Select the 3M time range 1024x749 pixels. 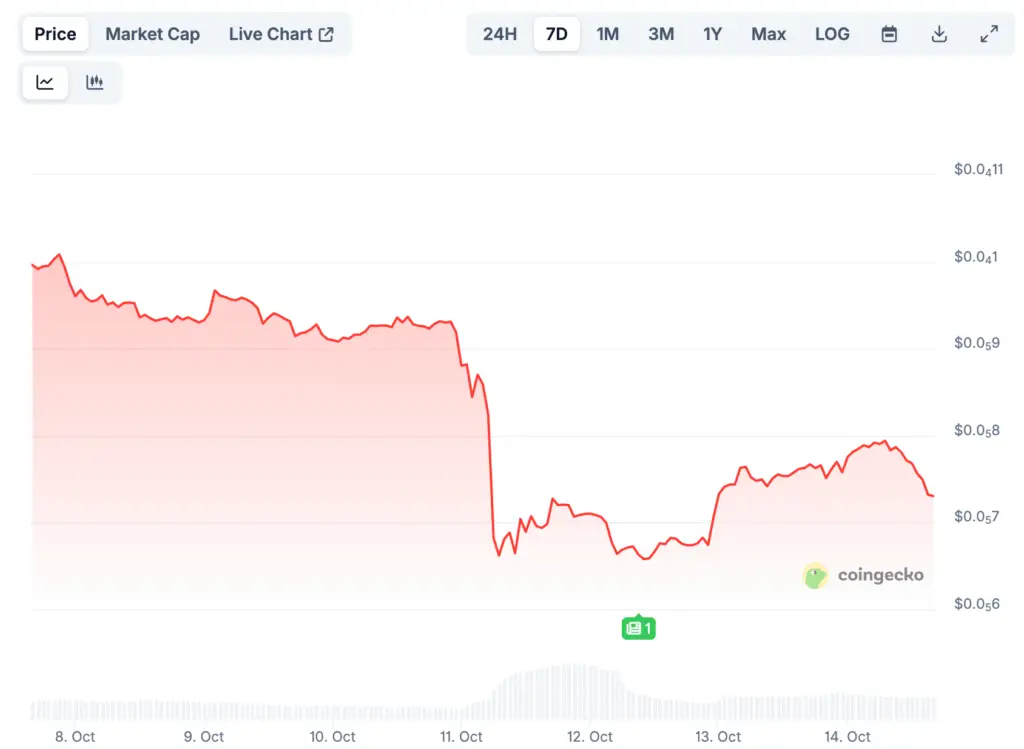(x=661, y=34)
